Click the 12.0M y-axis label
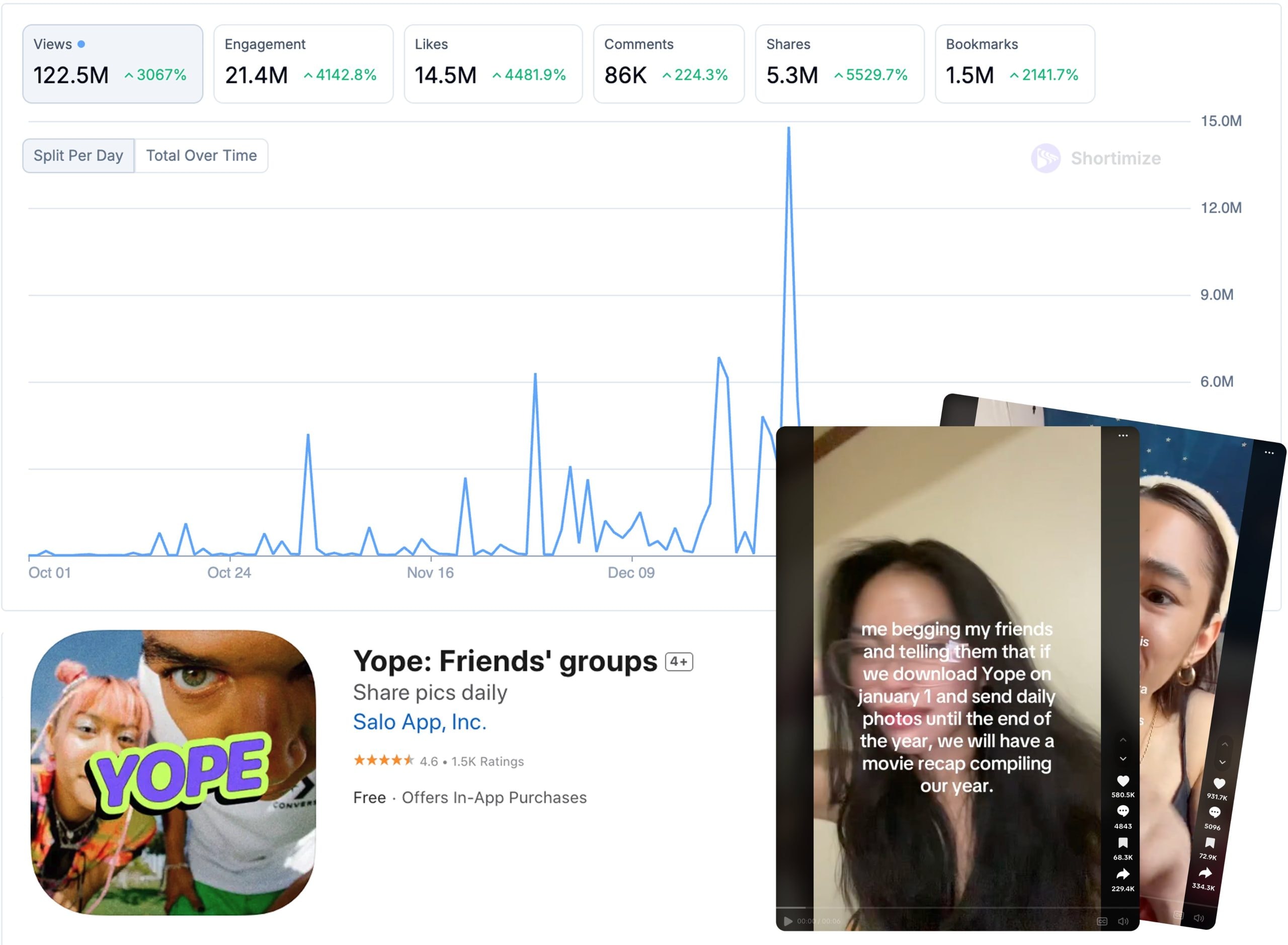 (x=1221, y=208)
